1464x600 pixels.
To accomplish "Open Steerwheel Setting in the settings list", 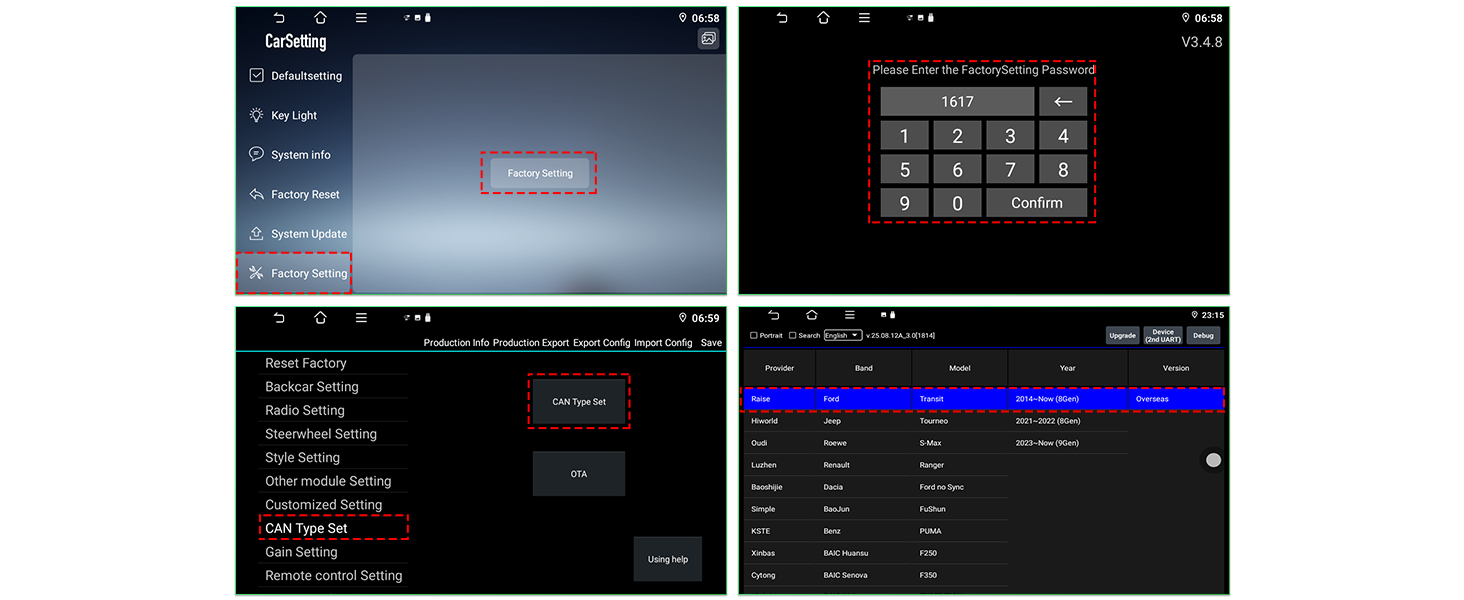I will click(321, 434).
